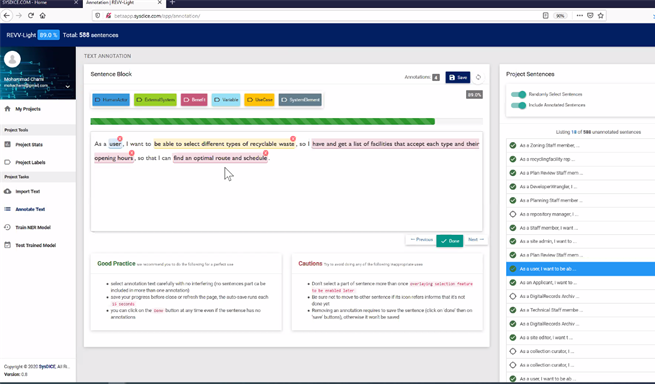655x384 pixels.
Task: Switch to the SYSDICE.COM - Home tab
Action: point(41,3)
